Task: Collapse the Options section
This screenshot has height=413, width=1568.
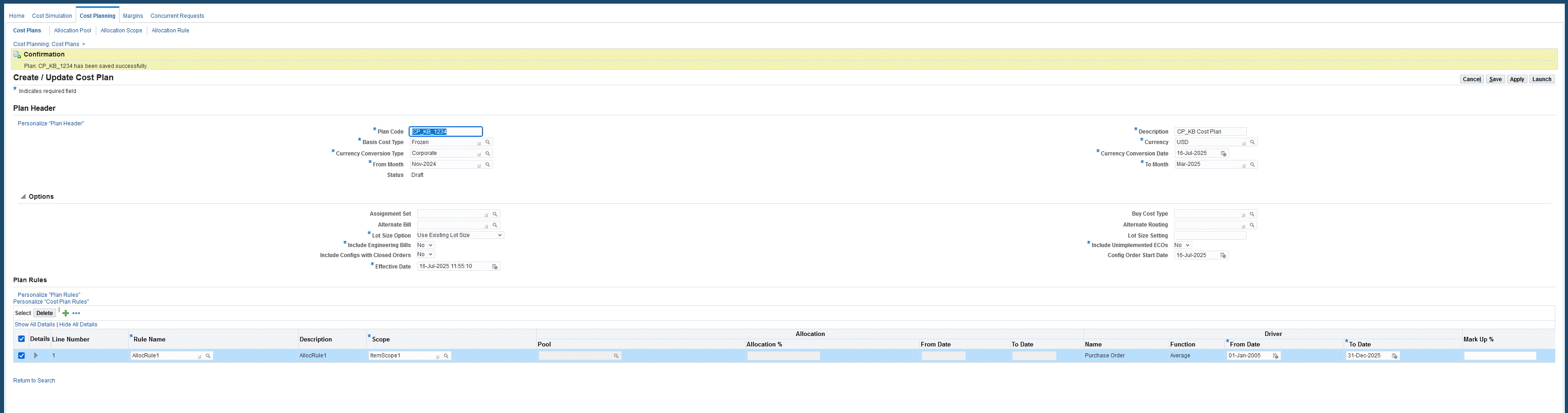Action: (23, 196)
